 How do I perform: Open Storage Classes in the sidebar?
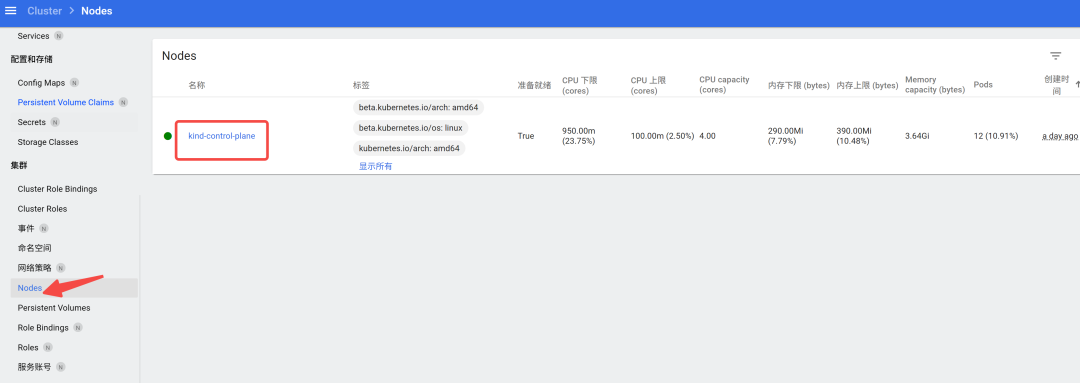point(48,142)
